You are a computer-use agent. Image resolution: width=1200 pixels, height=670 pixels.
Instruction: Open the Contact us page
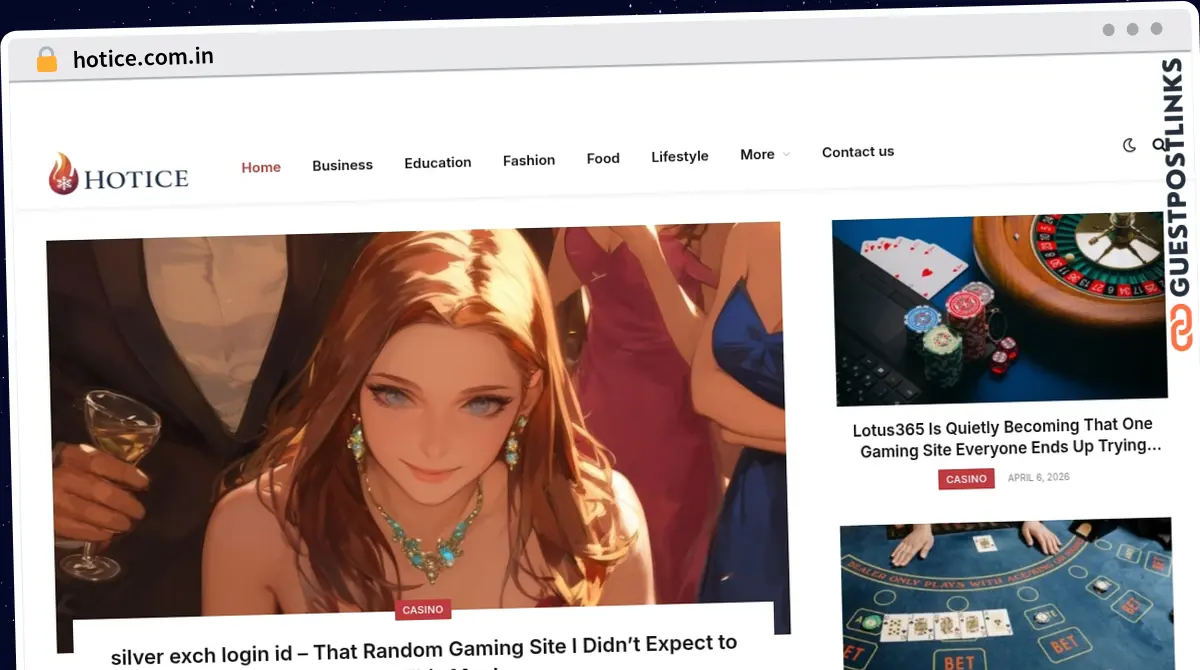tap(858, 152)
